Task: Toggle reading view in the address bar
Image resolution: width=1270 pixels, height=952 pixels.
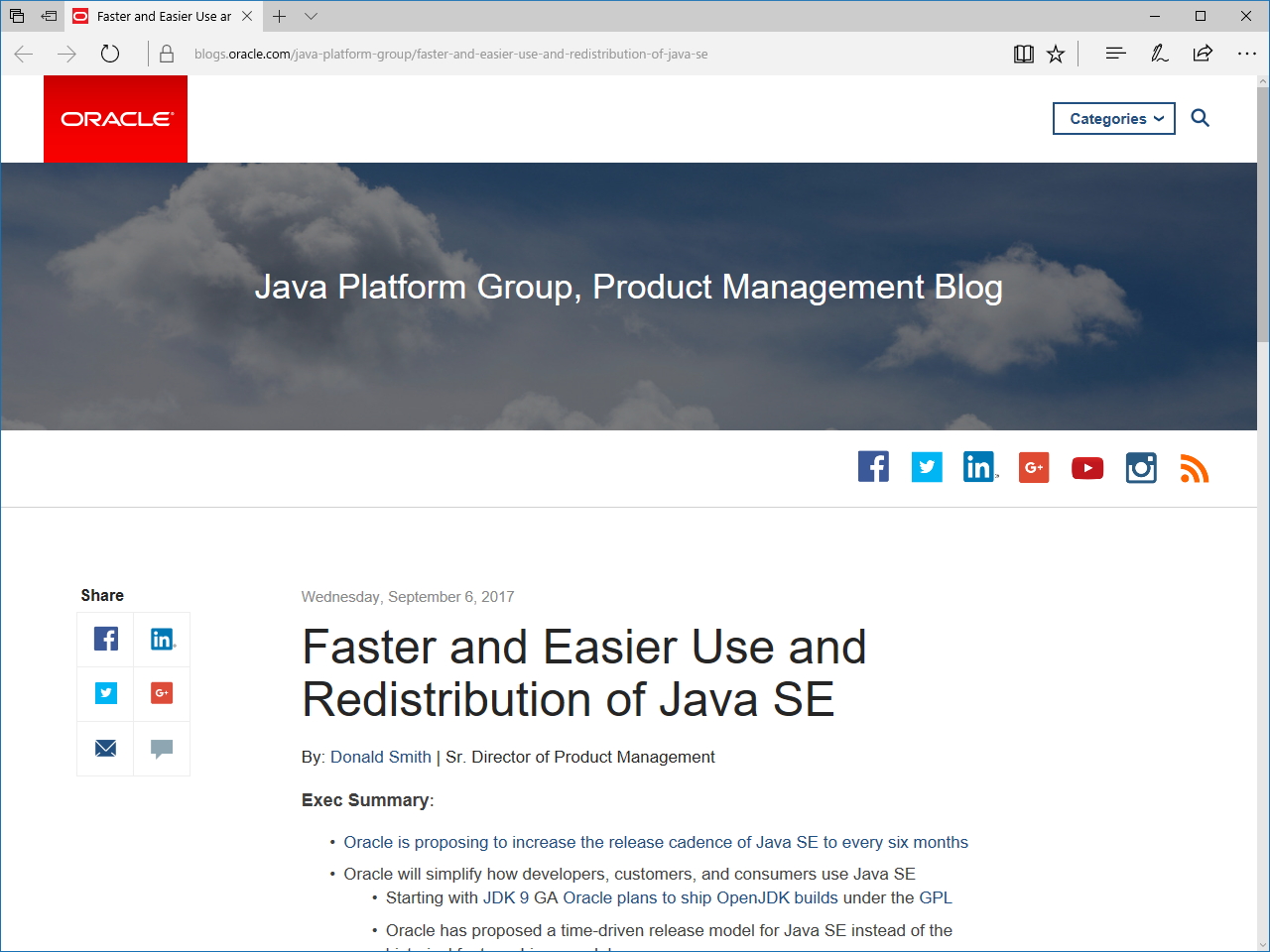Action: pyautogui.click(x=1024, y=54)
